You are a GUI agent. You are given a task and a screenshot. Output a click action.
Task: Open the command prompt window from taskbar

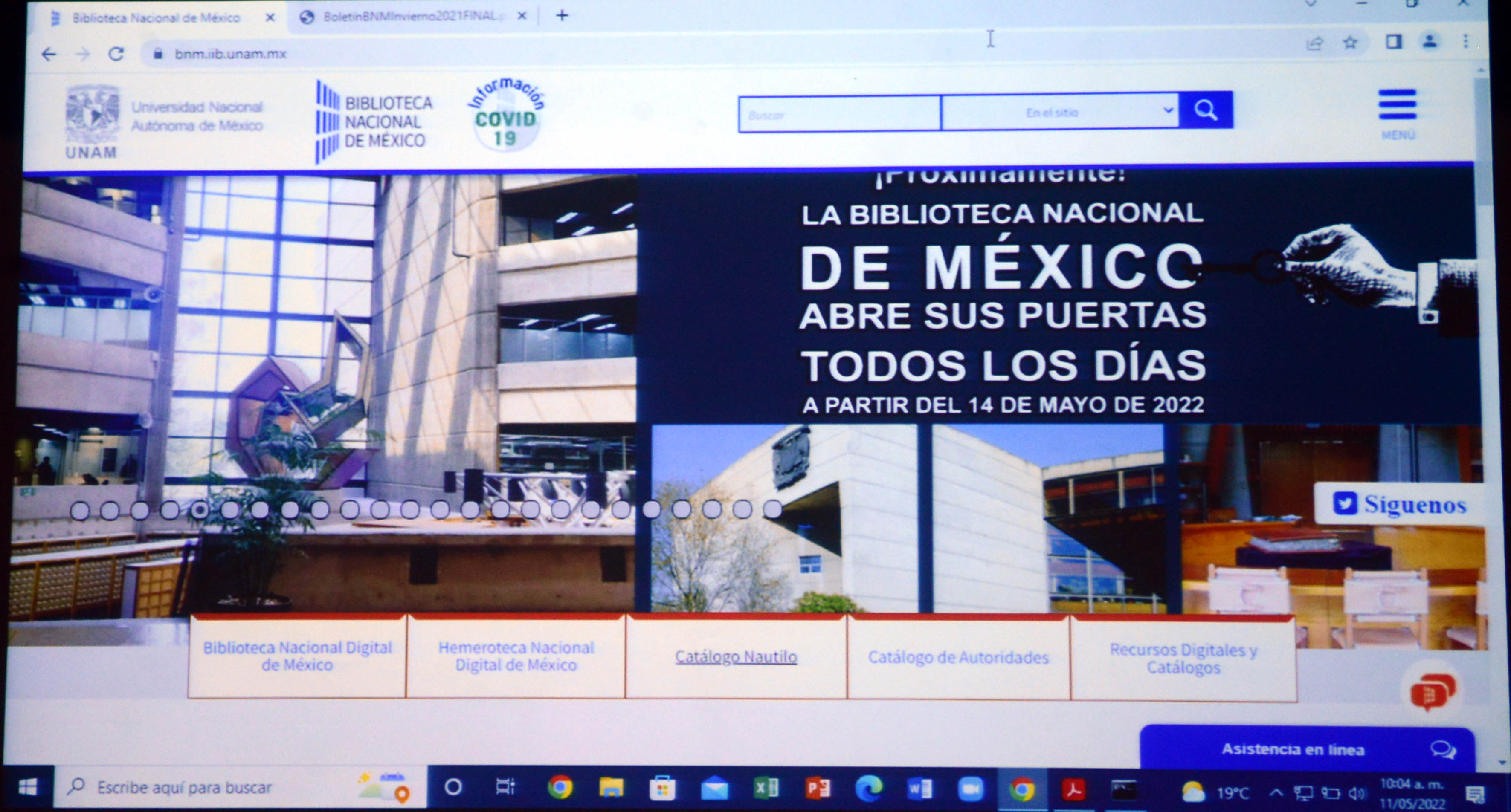point(1124,790)
